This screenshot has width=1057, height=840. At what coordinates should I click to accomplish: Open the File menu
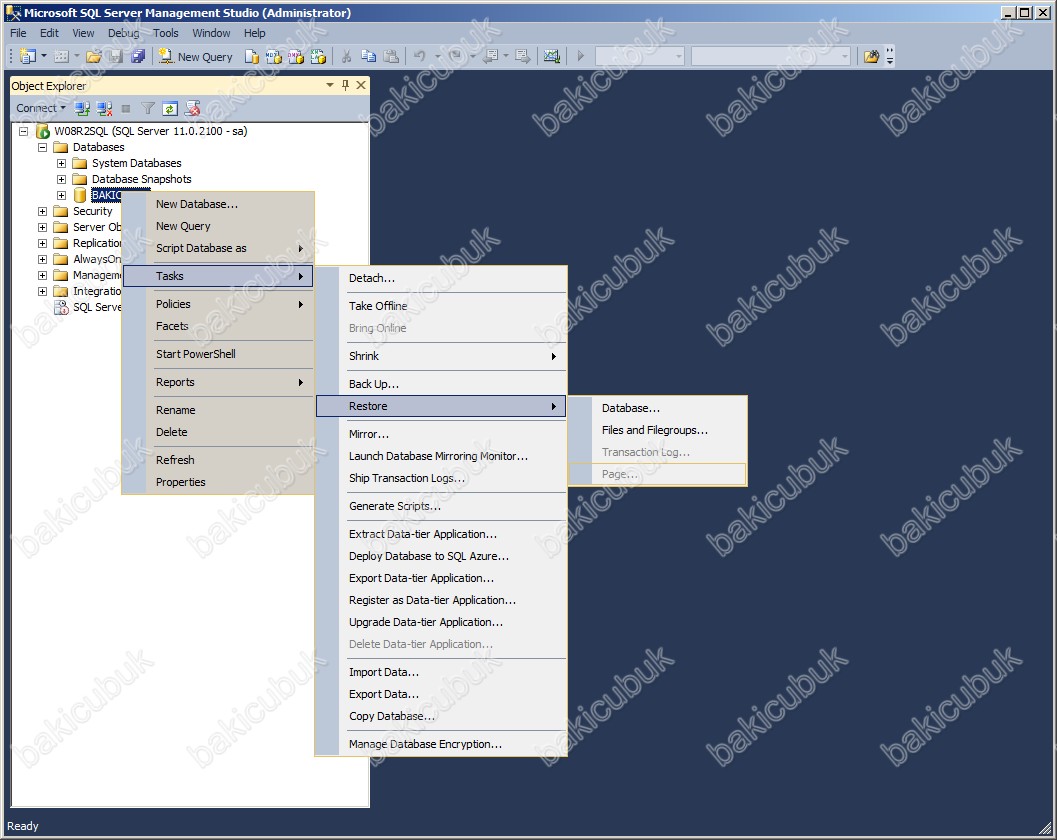pos(18,33)
